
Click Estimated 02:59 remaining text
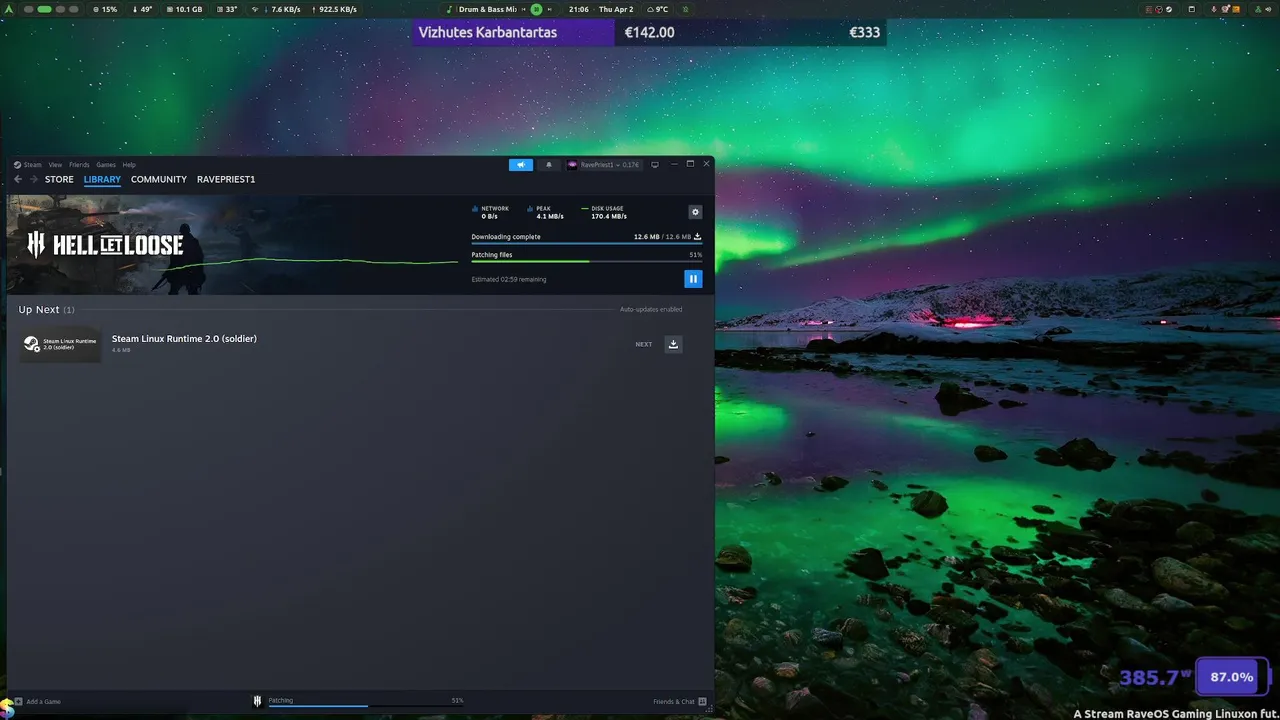(x=509, y=279)
